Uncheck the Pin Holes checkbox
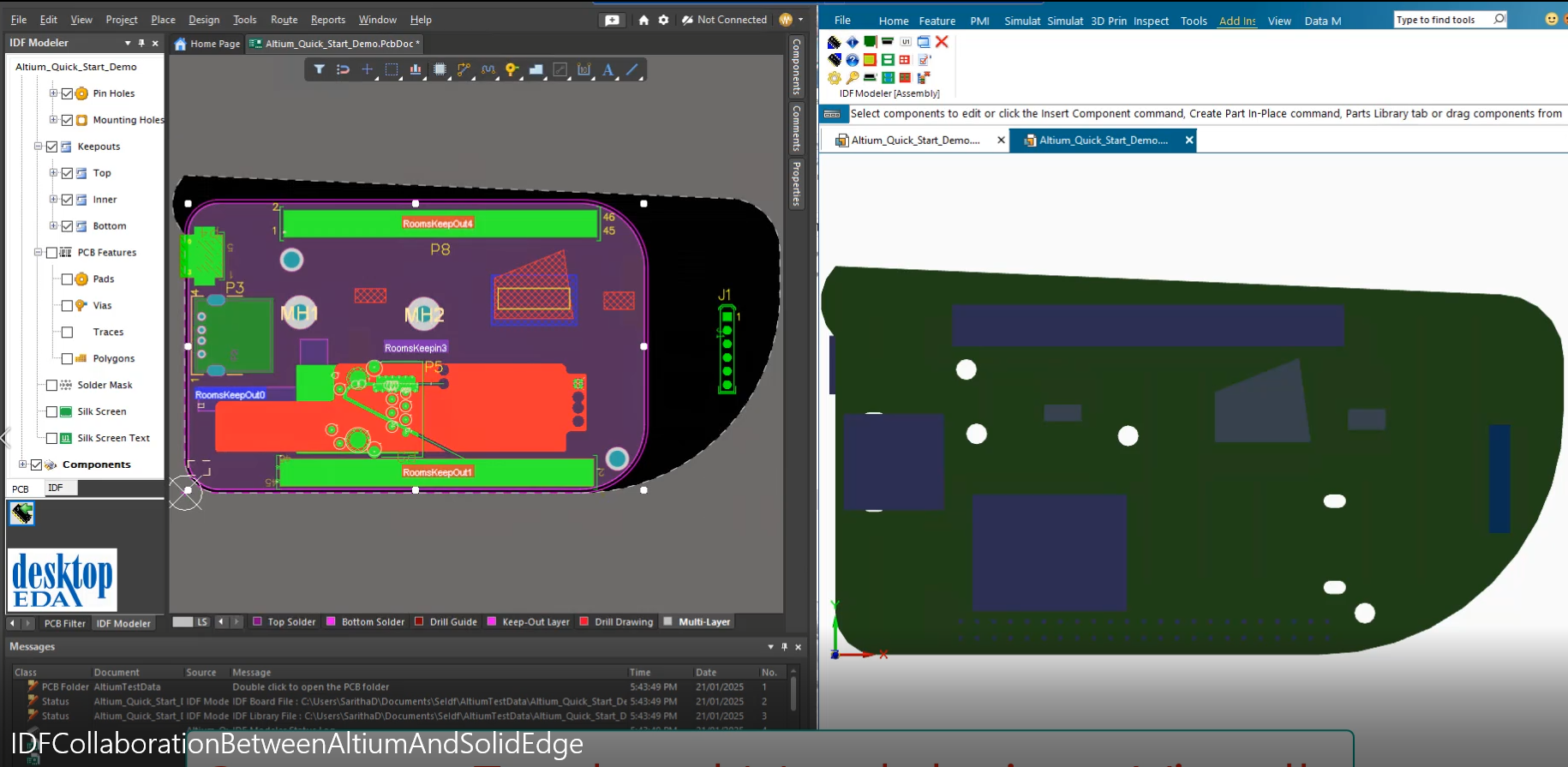 click(x=67, y=93)
